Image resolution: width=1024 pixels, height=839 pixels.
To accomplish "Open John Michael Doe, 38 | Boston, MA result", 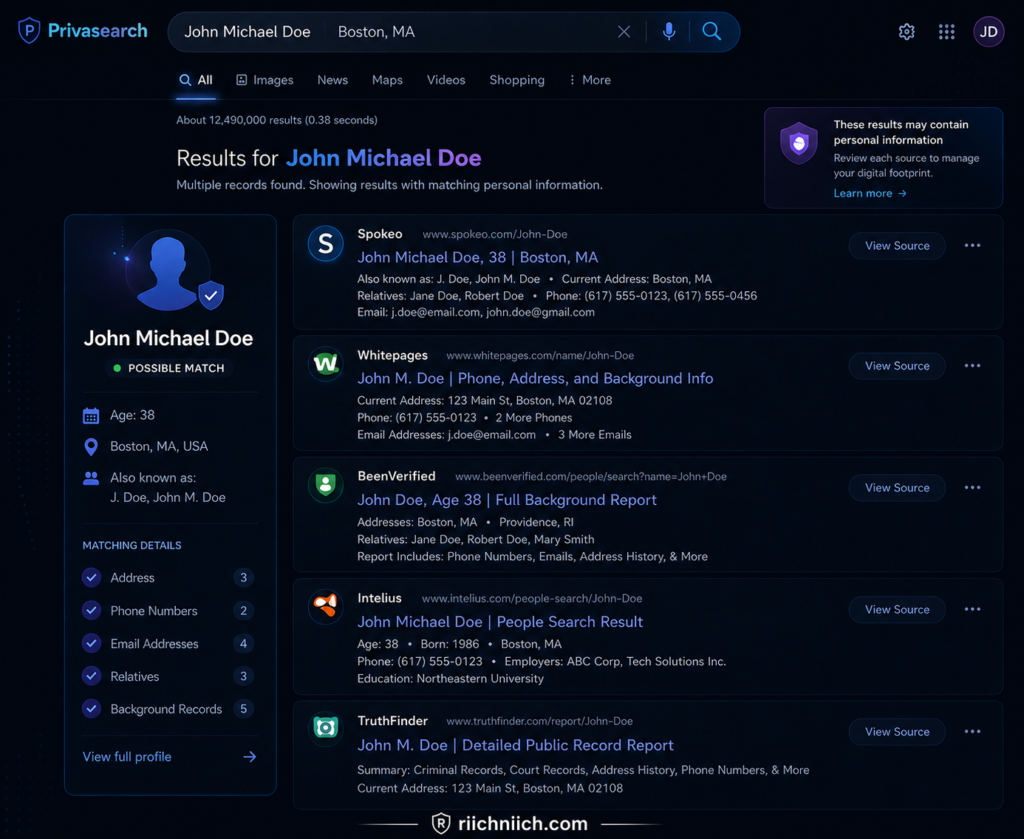I will tap(477, 257).
